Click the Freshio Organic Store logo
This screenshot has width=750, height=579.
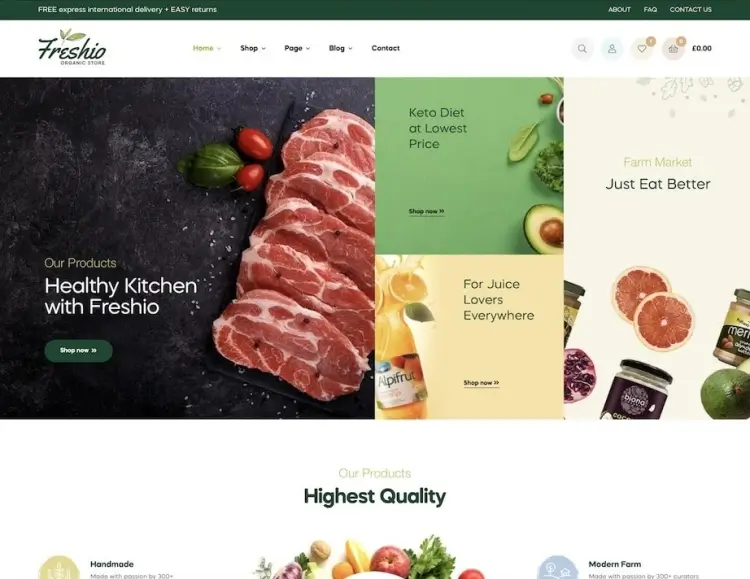pyautogui.click(x=72, y=47)
